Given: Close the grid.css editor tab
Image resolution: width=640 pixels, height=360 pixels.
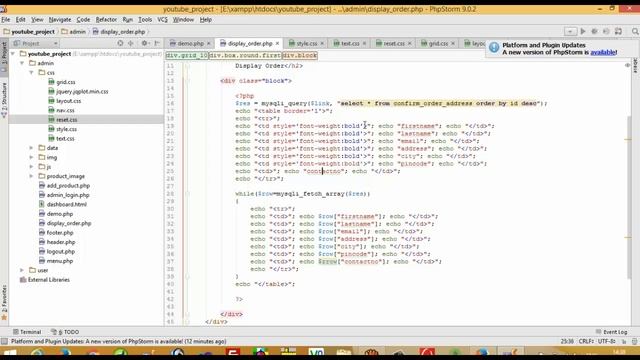Looking at the screenshot, I should [x=453, y=43].
